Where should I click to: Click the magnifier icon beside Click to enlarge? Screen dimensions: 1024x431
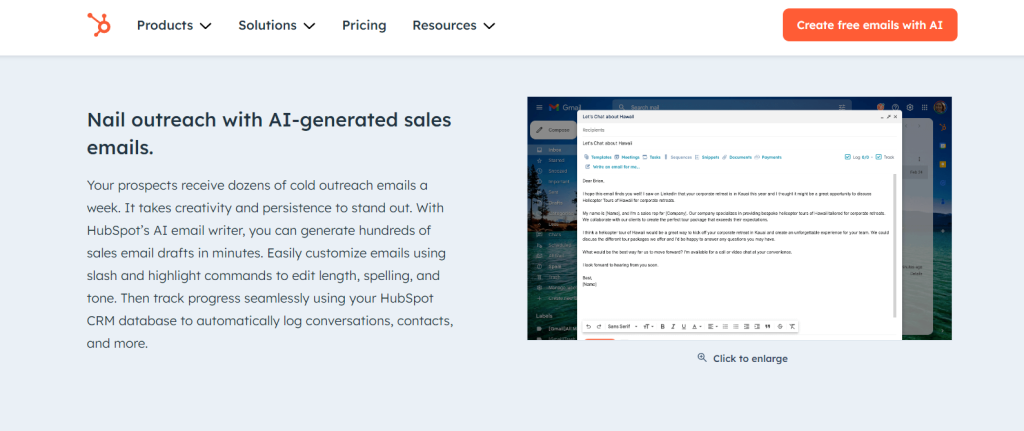point(702,358)
